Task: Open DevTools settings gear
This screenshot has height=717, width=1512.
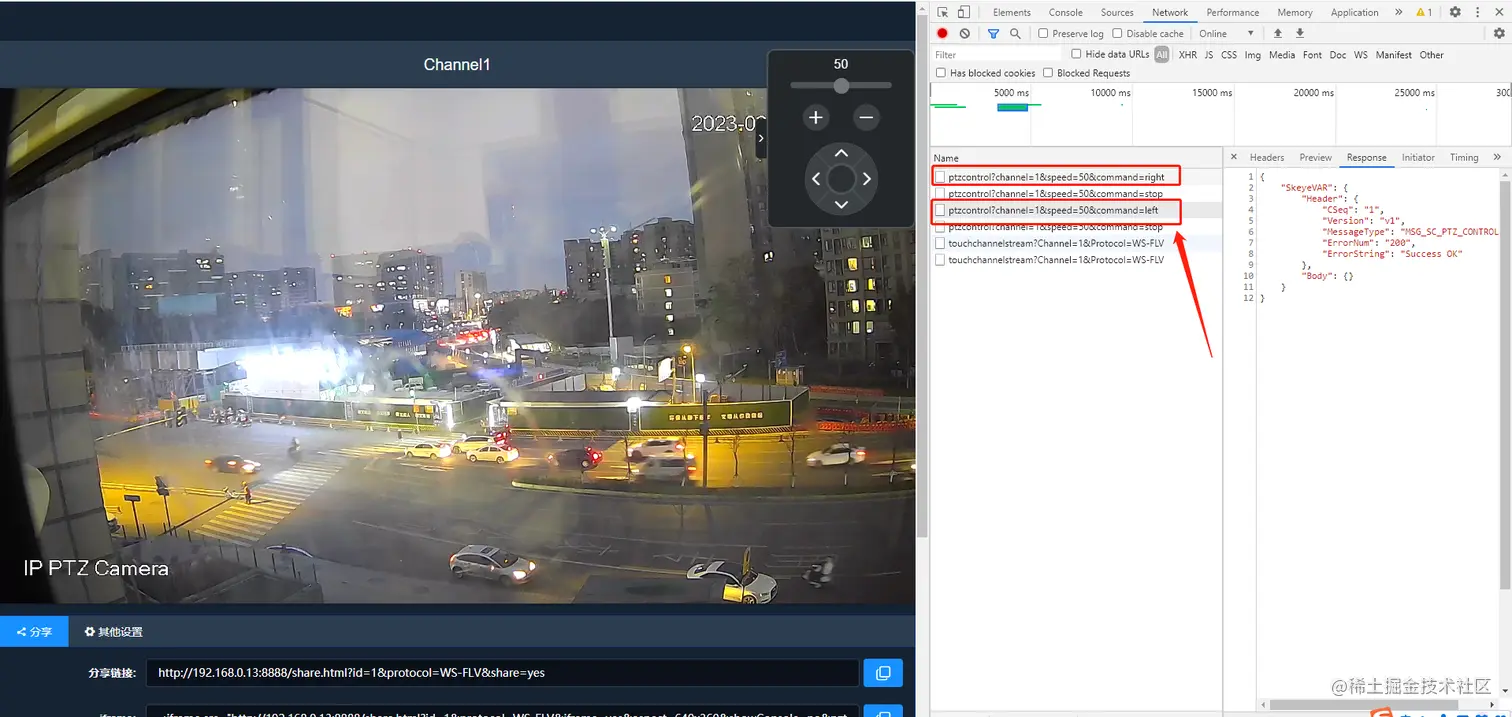Action: (x=1455, y=12)
